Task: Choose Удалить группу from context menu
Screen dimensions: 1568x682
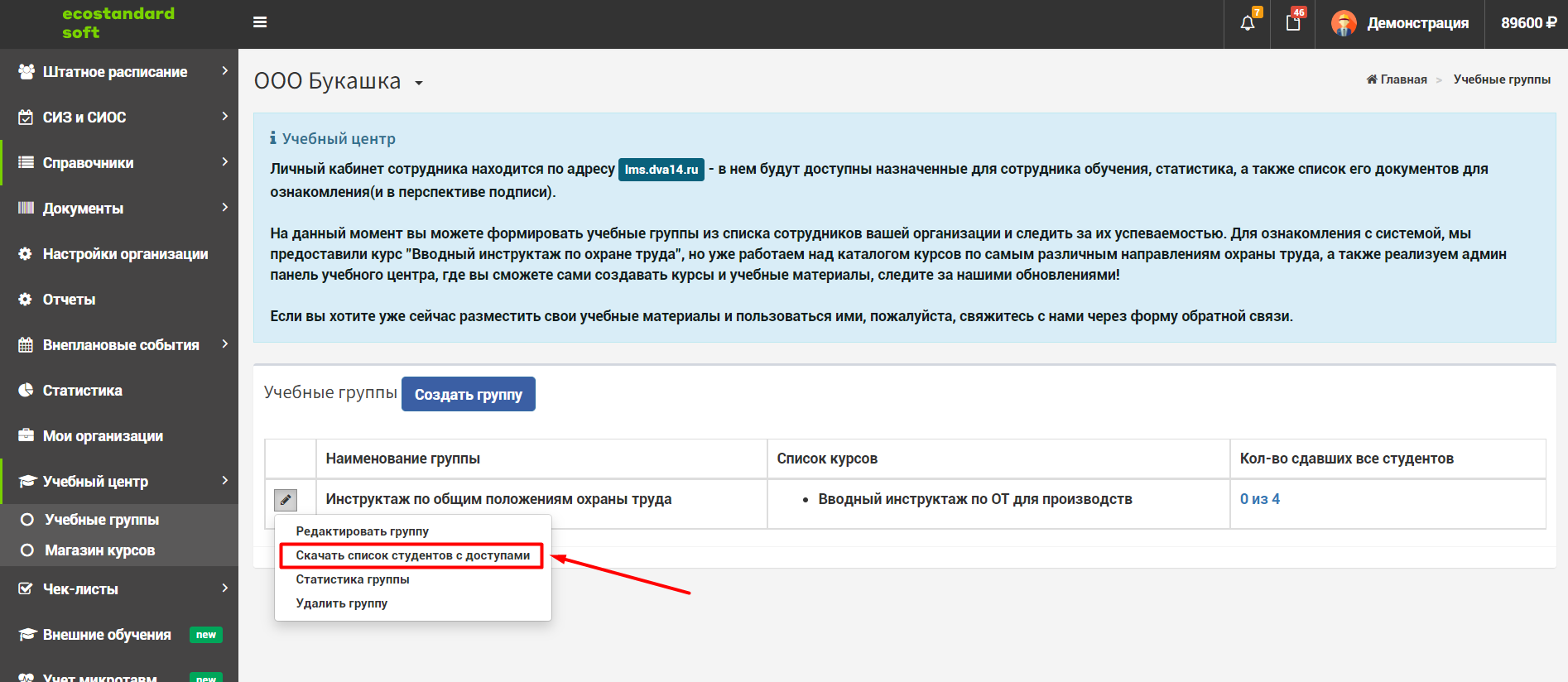Action: (341, 603)
